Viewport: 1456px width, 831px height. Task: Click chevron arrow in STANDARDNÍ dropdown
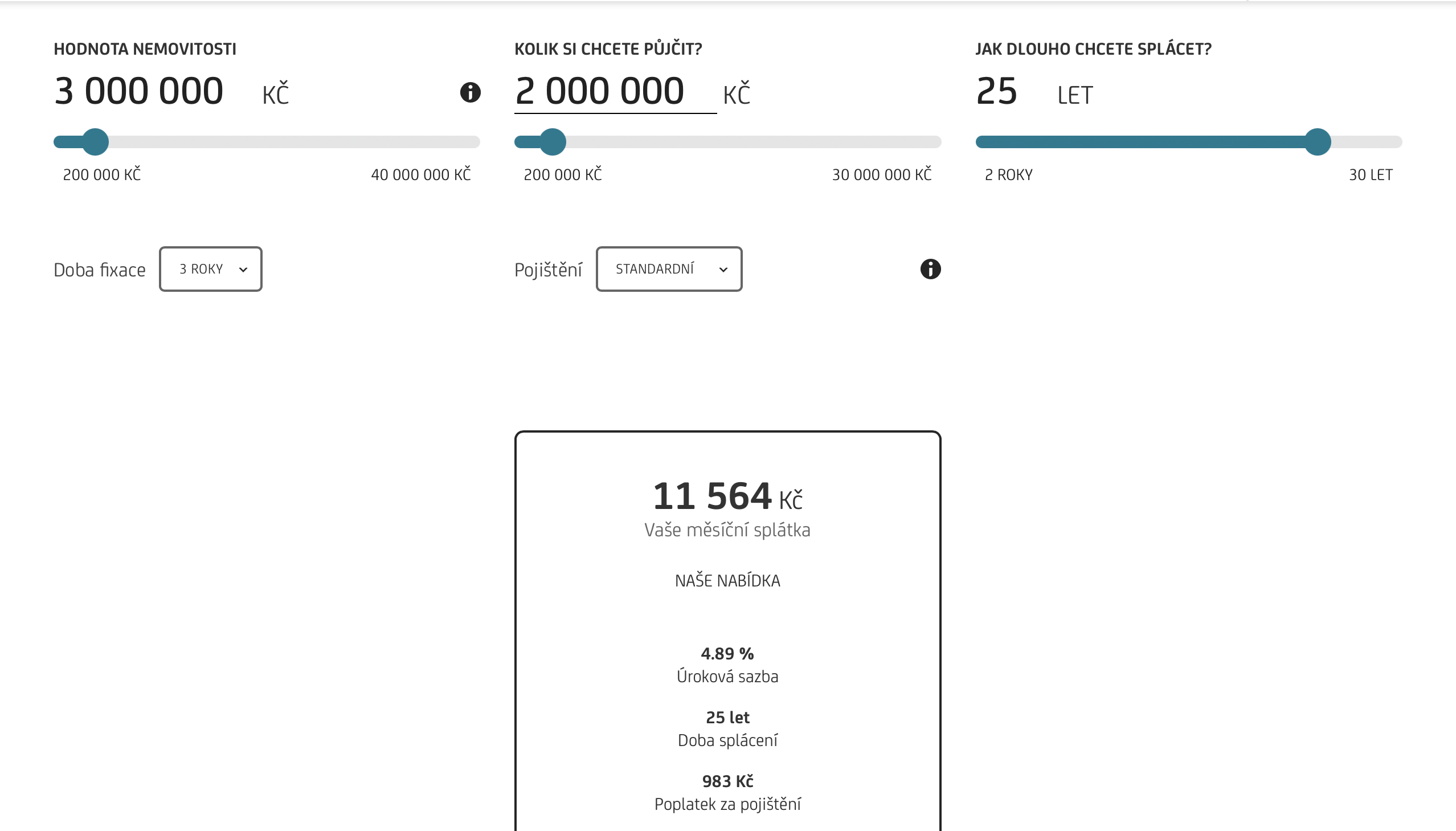723,270
